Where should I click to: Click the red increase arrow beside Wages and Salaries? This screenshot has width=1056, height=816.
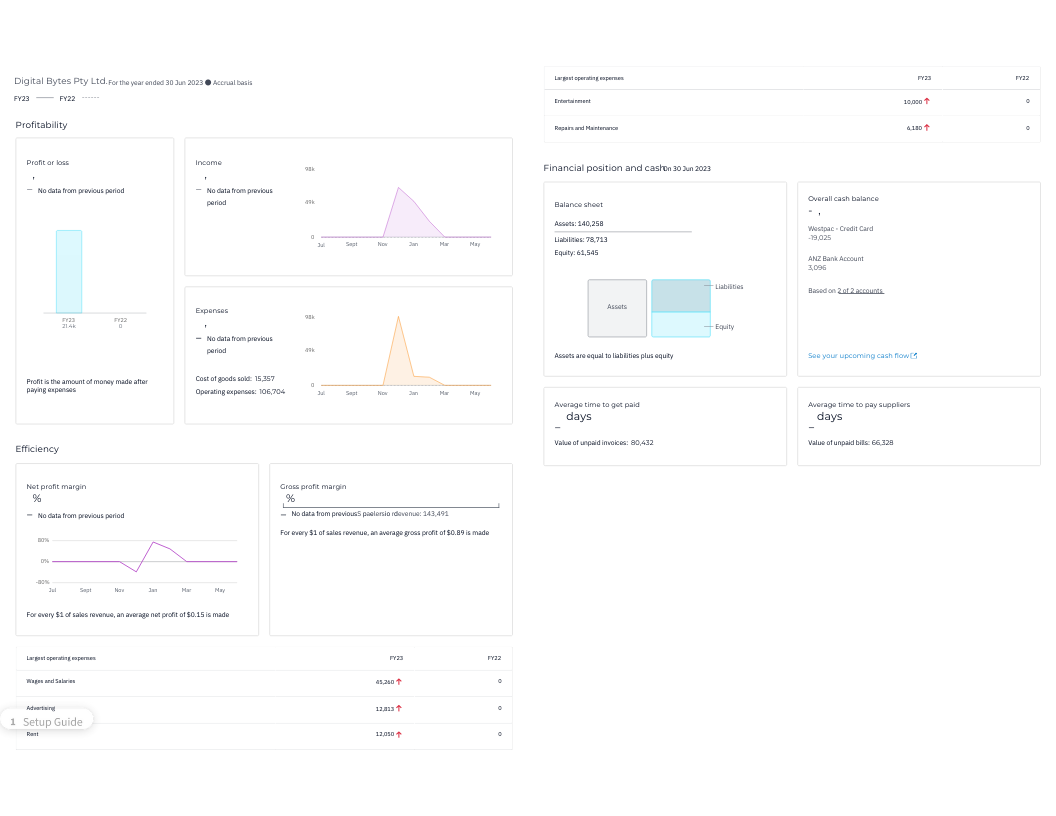[x=399, y=681]
